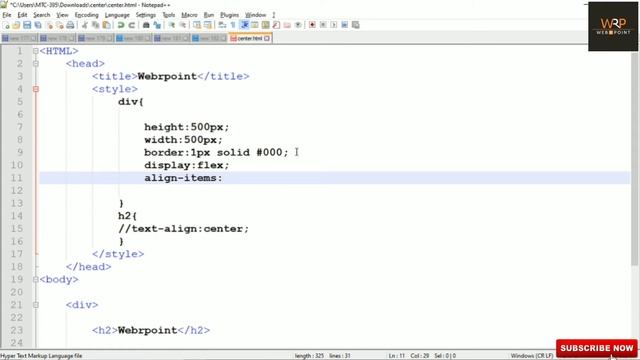This screenshot has height=360, width=640.
Task: Click the Print toolbar icon
Action: 71,25
